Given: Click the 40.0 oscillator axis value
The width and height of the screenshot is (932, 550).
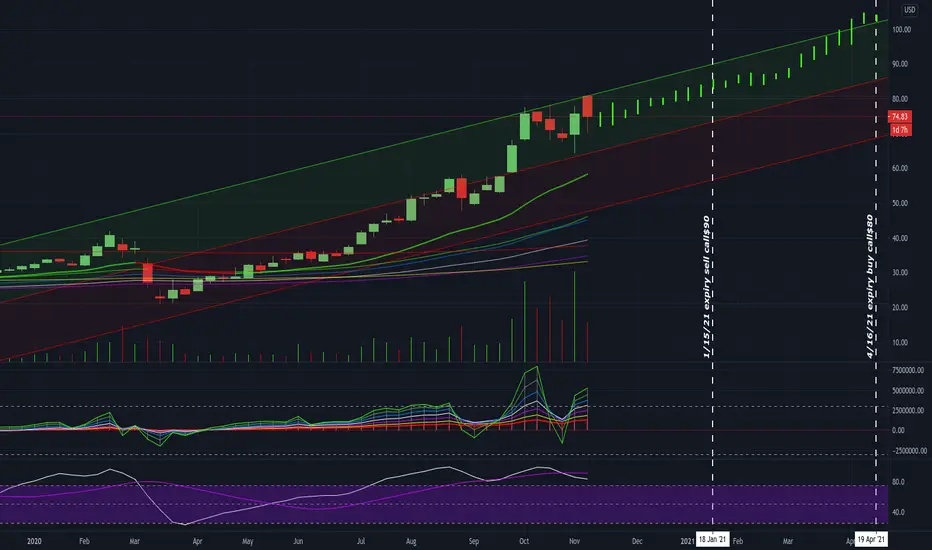Looking at the screenshot, I should (898, 512).
